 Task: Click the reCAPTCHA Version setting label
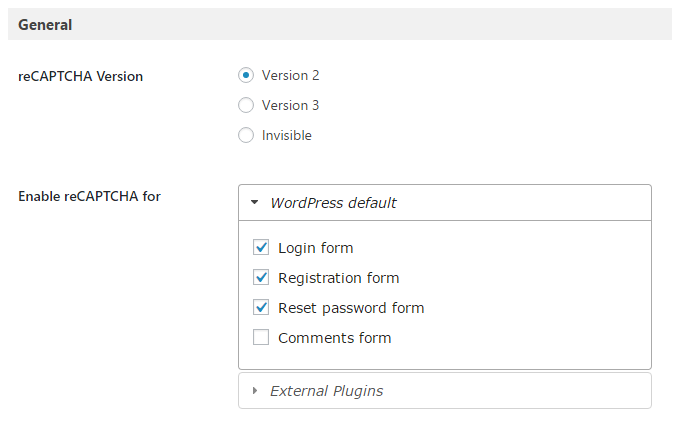(81, 76)
